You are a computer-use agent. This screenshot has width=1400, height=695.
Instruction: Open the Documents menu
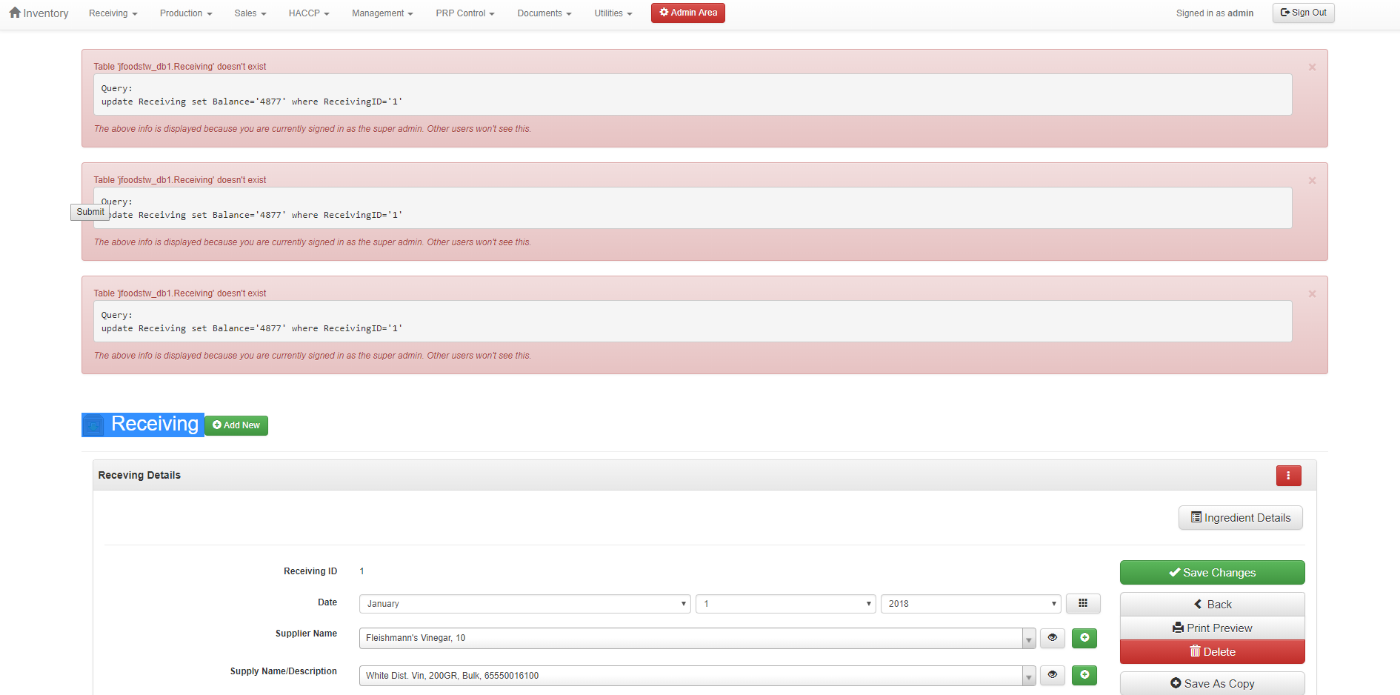click(544, 13)
